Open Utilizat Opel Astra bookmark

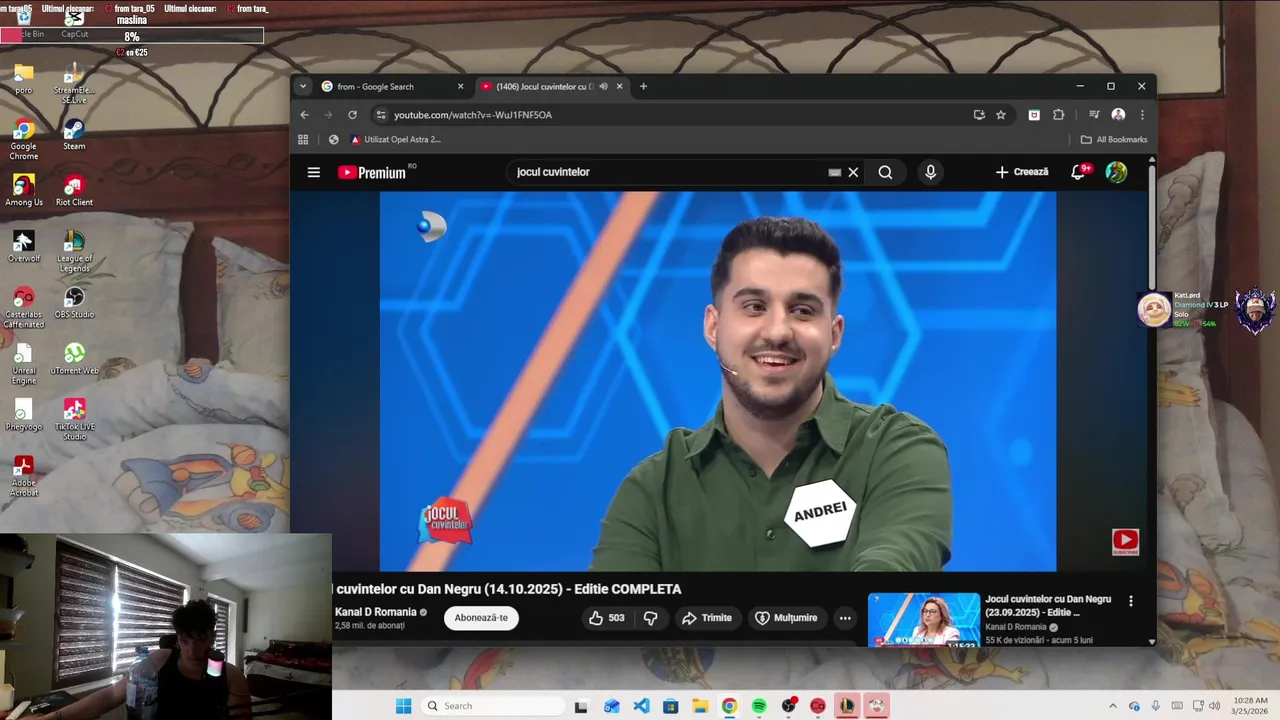(395, 140)
